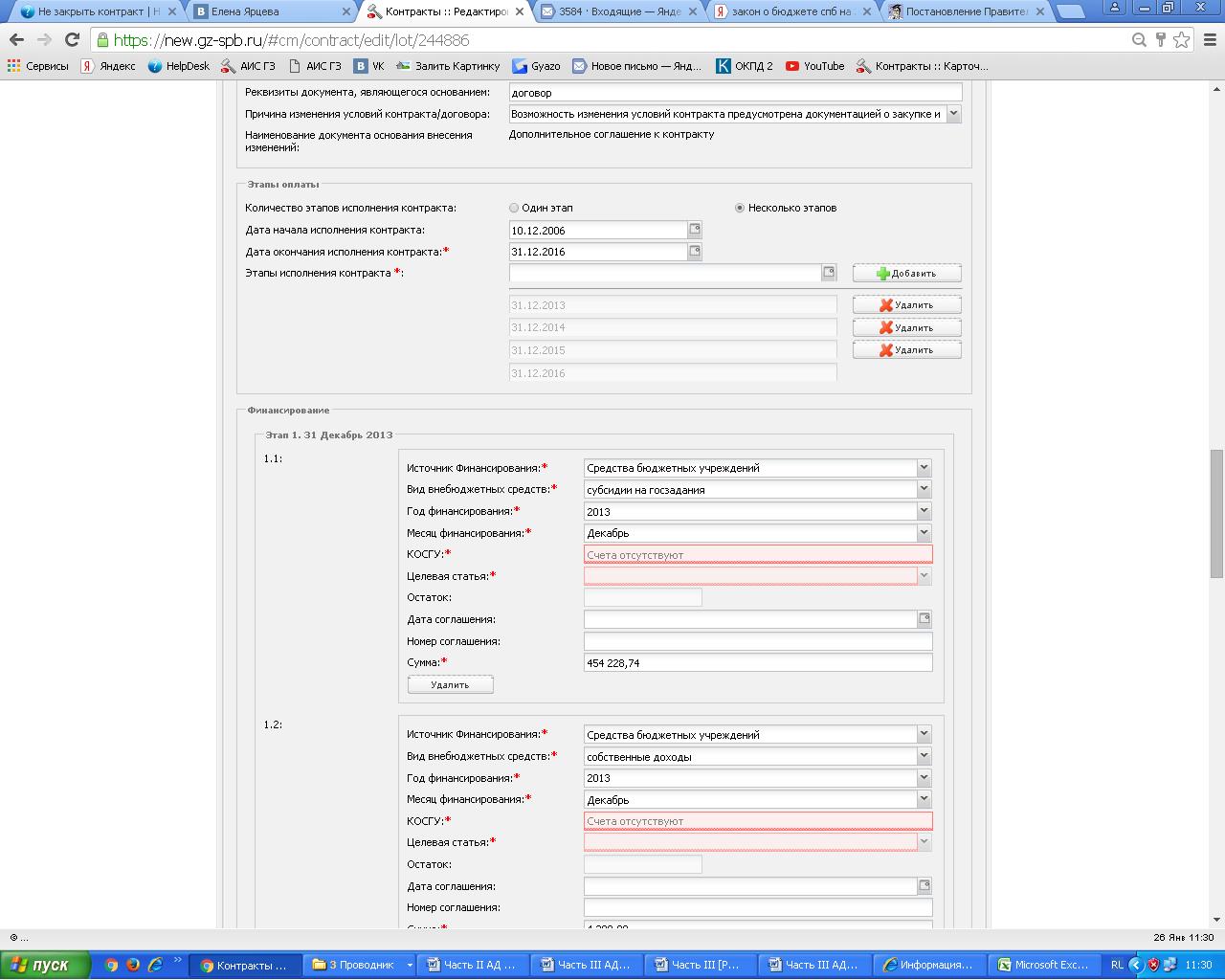The height and width of the screenshot is (980, 1225).
Task: Click the КОСГУ field in section 1.1
Action: (758, 554)
